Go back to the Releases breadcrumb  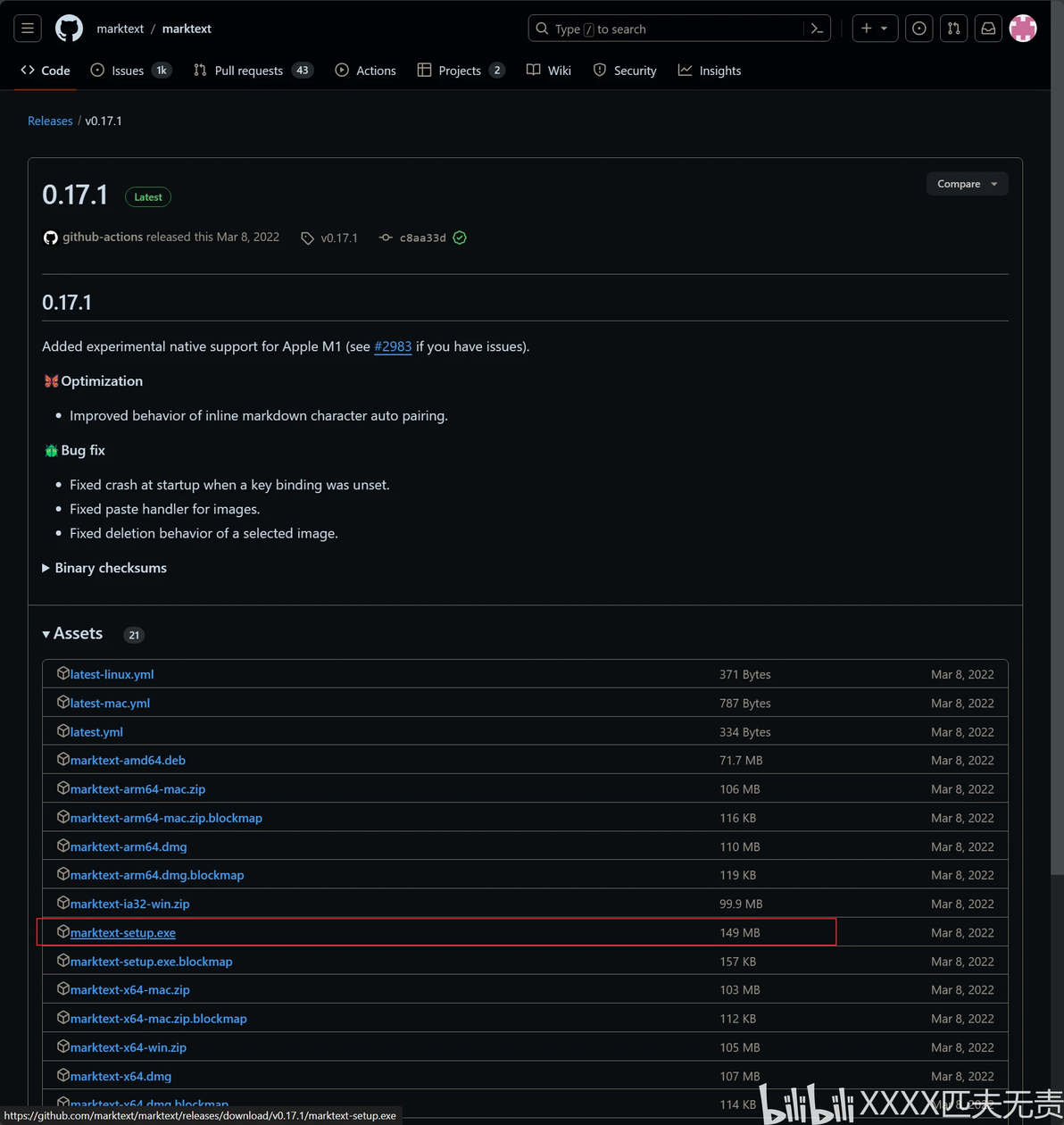pyautogui.click(x=50, y=121)
